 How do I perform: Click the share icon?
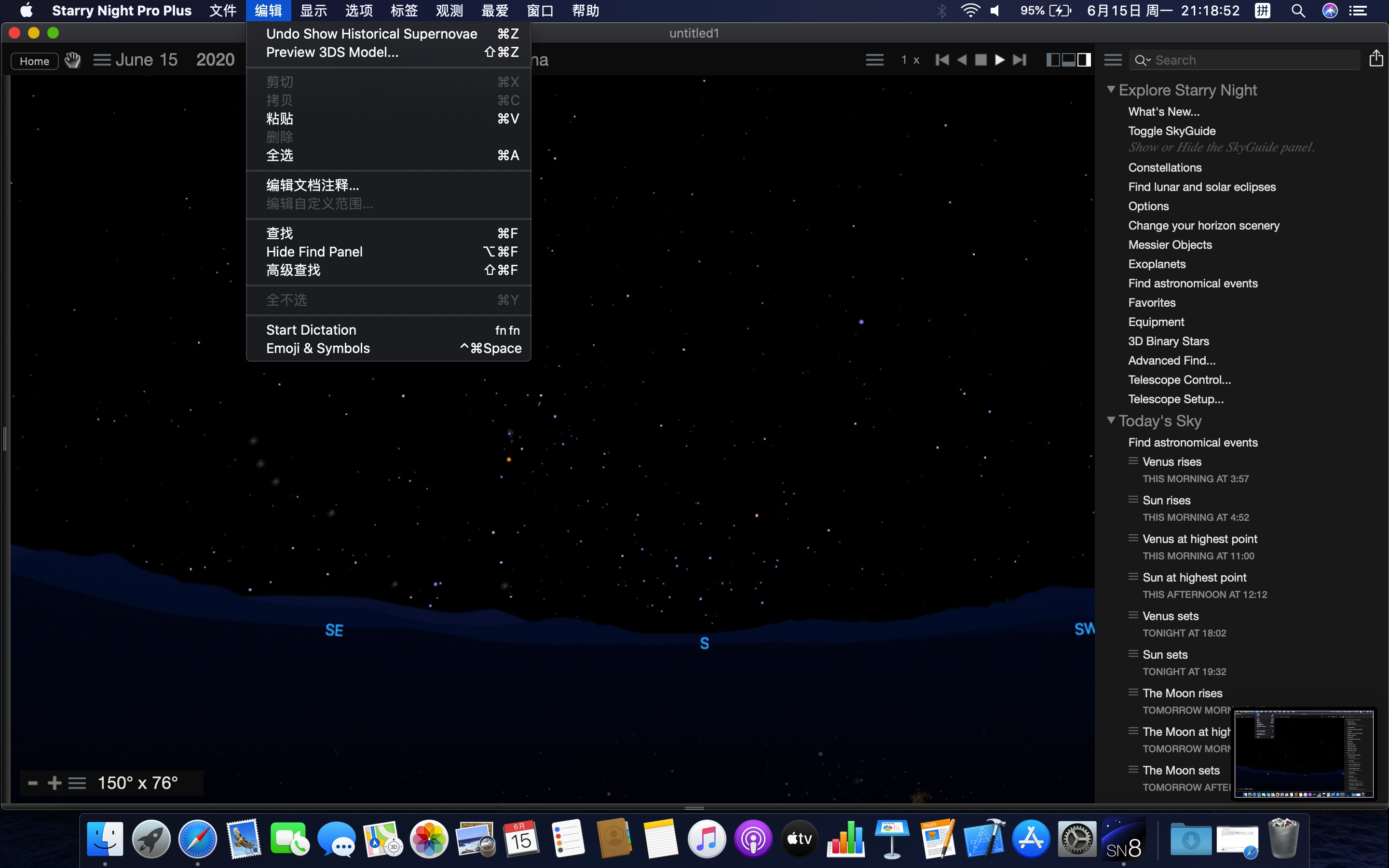(1376, 58)
